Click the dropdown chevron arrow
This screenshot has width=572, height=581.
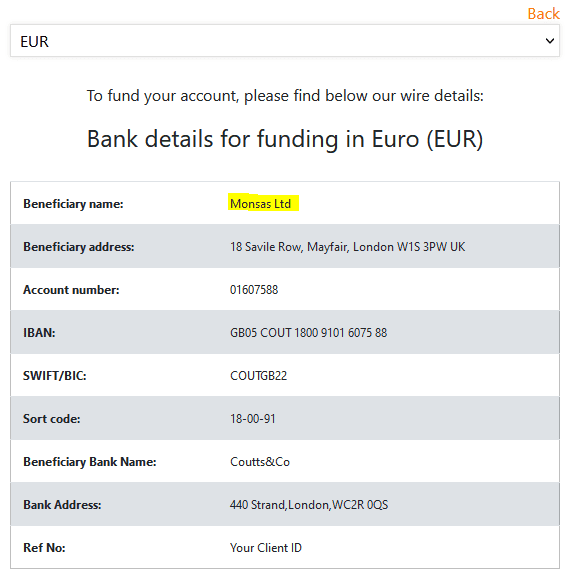pyautogui.click(x=550, y=41)
